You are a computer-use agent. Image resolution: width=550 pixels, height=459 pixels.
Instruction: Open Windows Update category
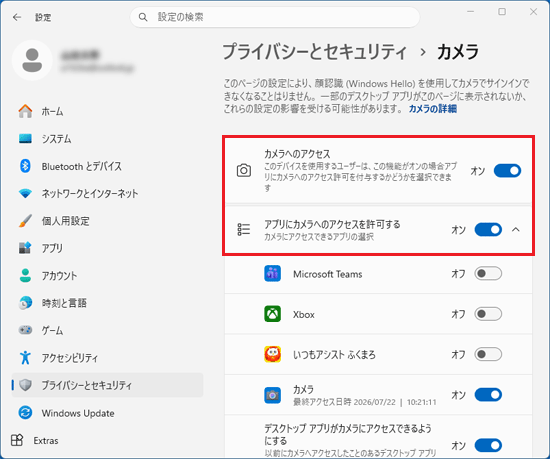[x=107, y=413]
